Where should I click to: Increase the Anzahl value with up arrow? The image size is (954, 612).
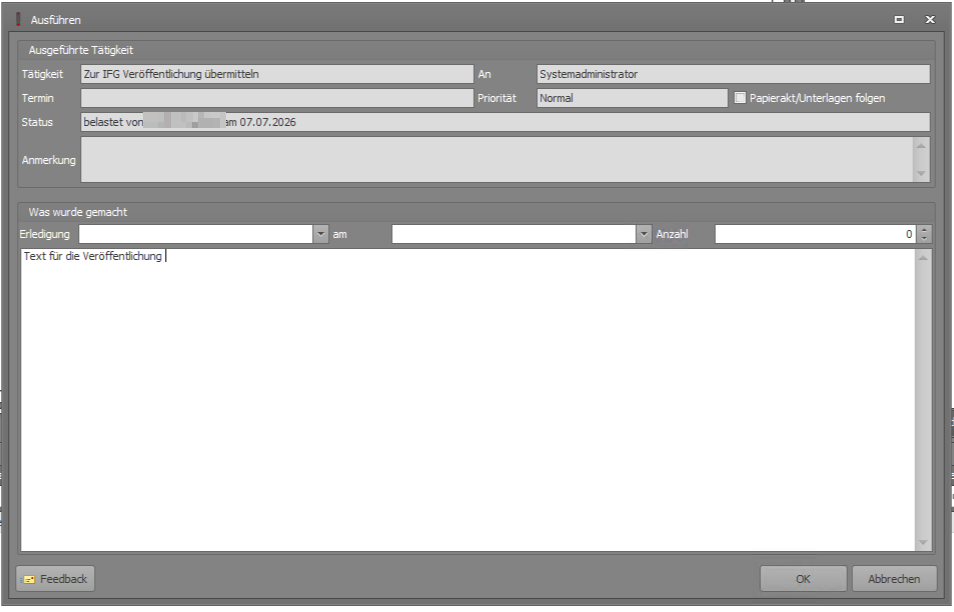[x=924, y=230]
